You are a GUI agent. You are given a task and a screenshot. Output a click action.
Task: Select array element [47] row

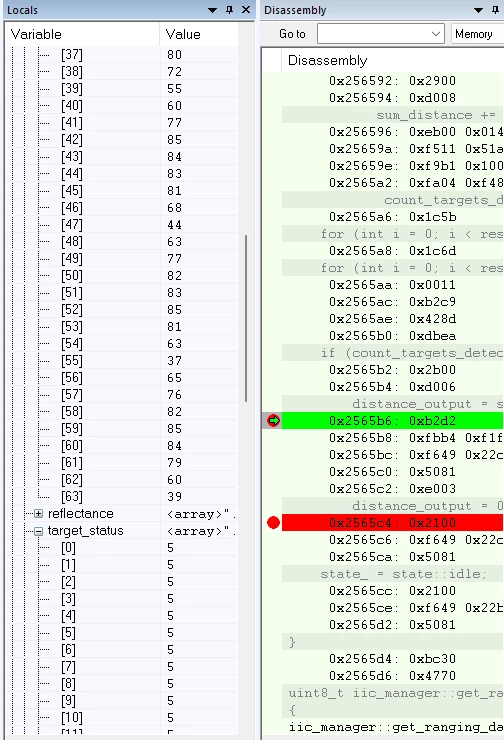pyautogui.click(x=121, y=225)
